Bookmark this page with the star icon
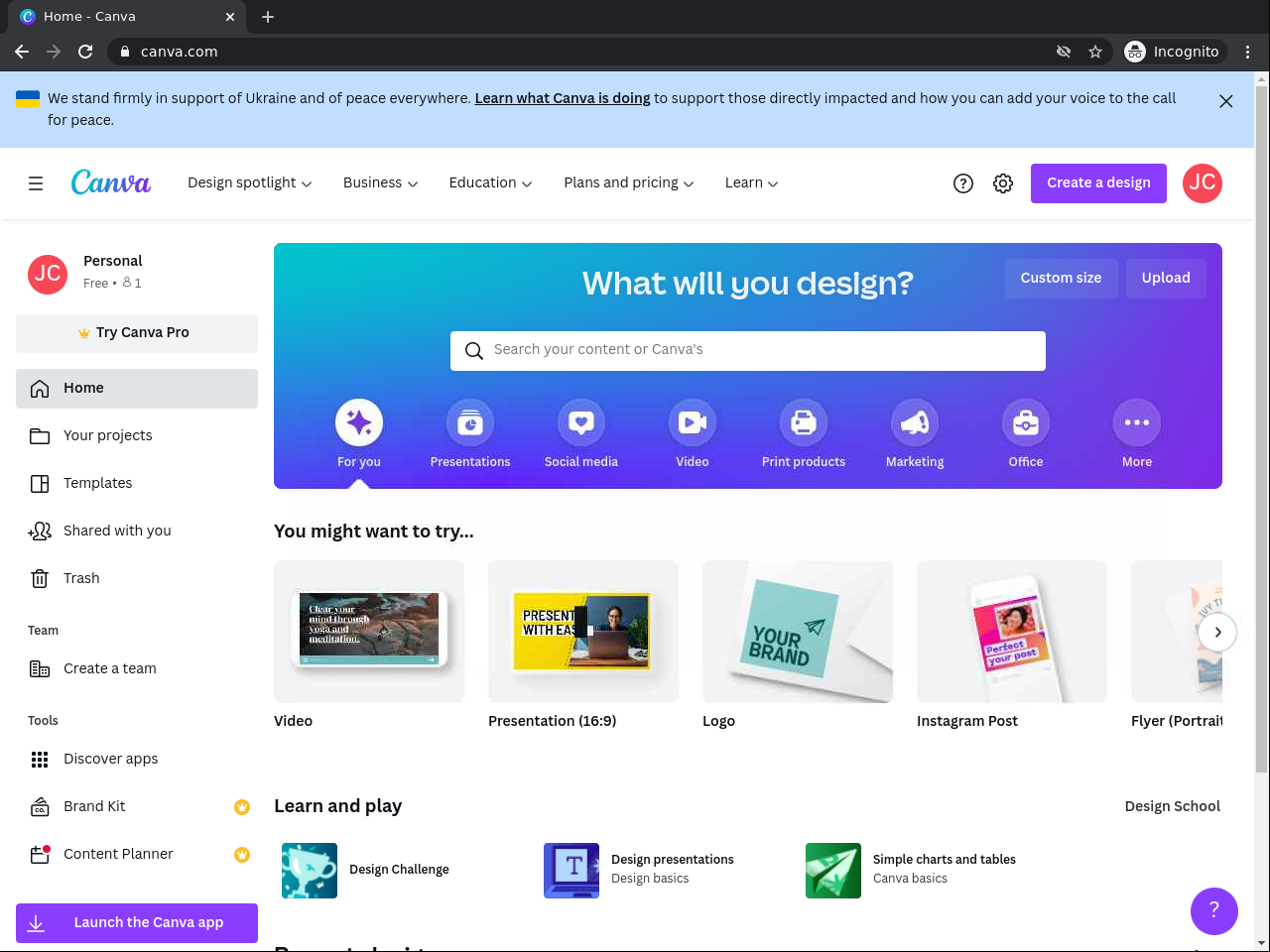1270x952 pixels. [x=1095, y=52]
